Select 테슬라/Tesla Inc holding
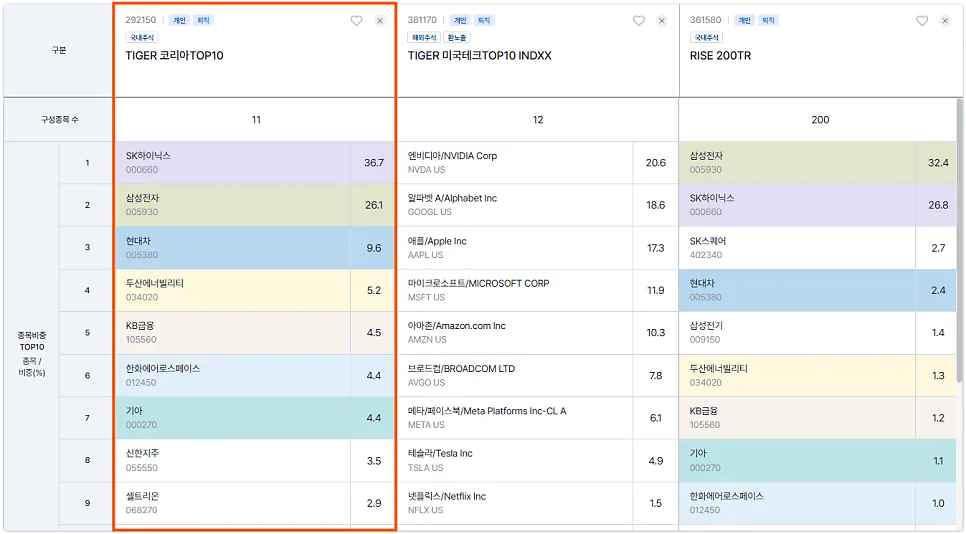 [x=538, y=460]
